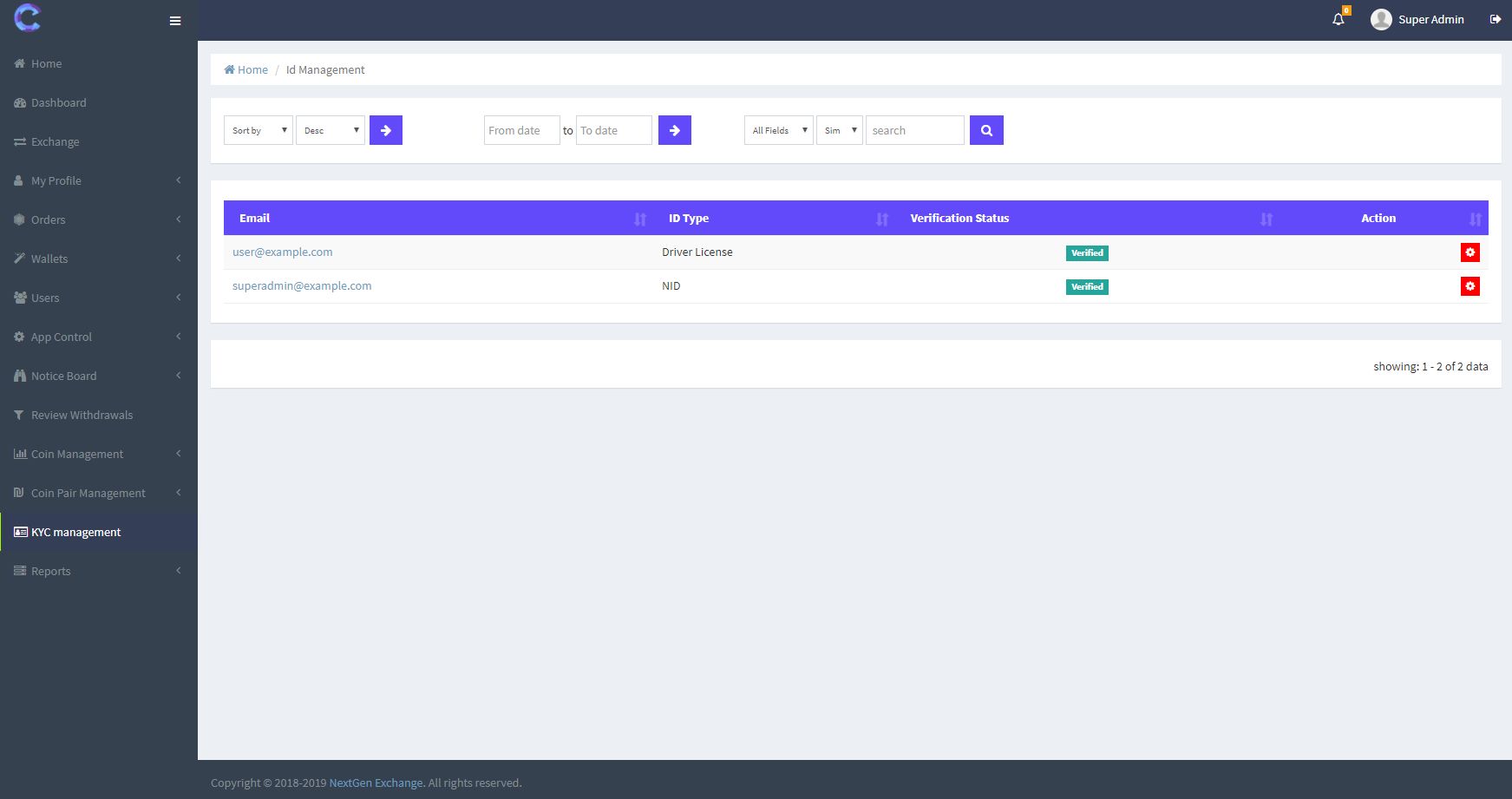1512x799 pixels.
Task: Open the superadmin@example.com email link
Action: 302,285
